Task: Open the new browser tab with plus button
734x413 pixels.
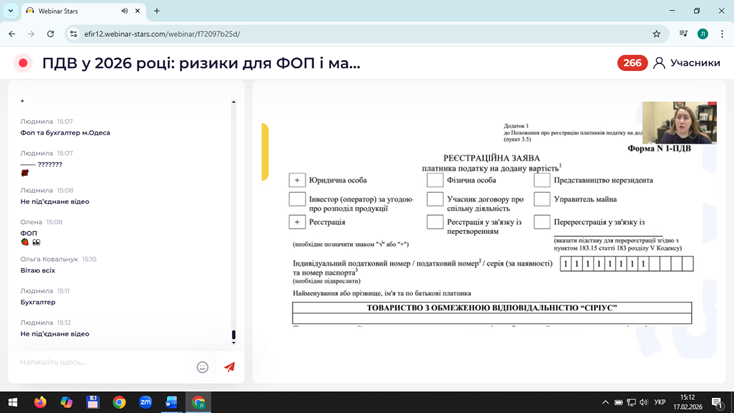Action: [x=157, y=11]
